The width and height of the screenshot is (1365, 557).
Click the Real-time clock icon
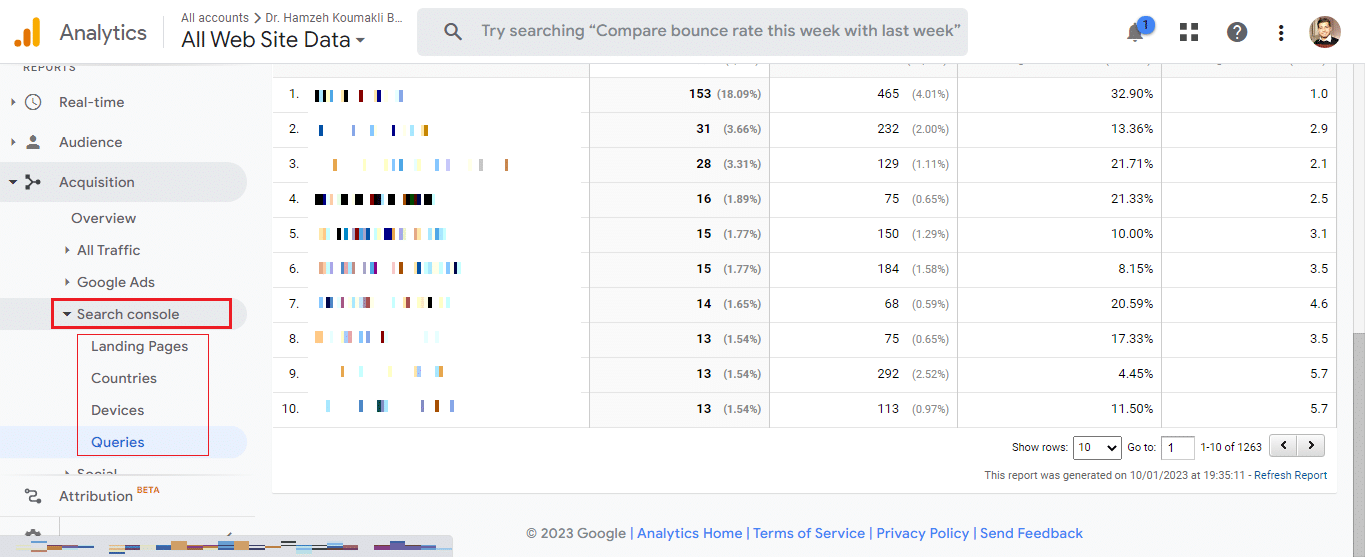point(33,102)
